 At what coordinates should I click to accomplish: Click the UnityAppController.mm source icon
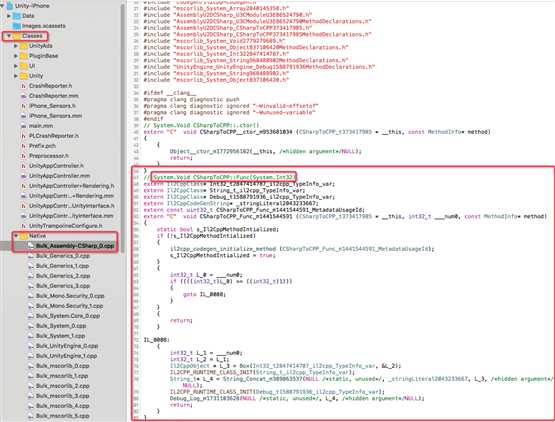pos(24,176)
